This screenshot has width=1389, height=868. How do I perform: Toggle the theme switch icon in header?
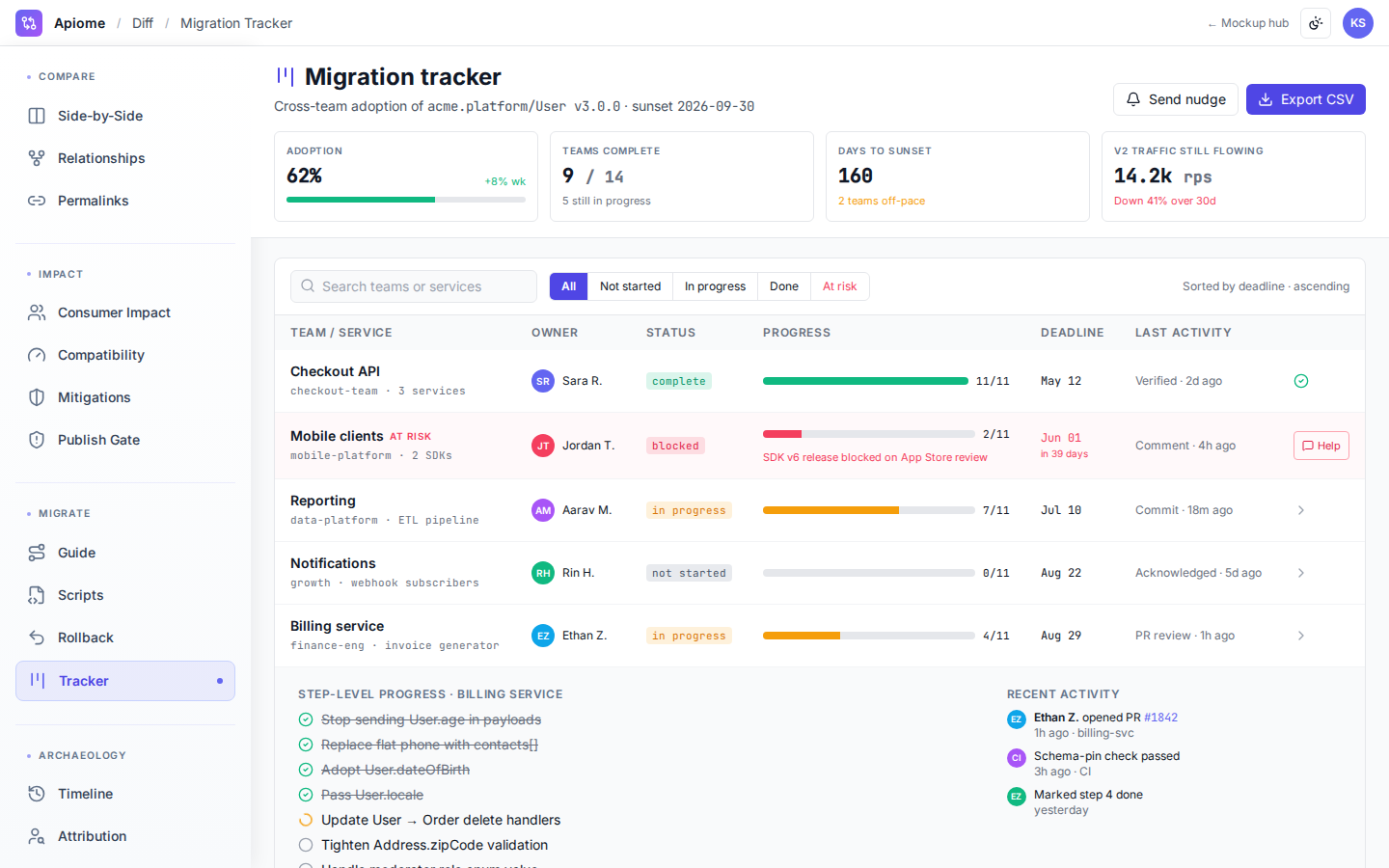pos(1316,23)
